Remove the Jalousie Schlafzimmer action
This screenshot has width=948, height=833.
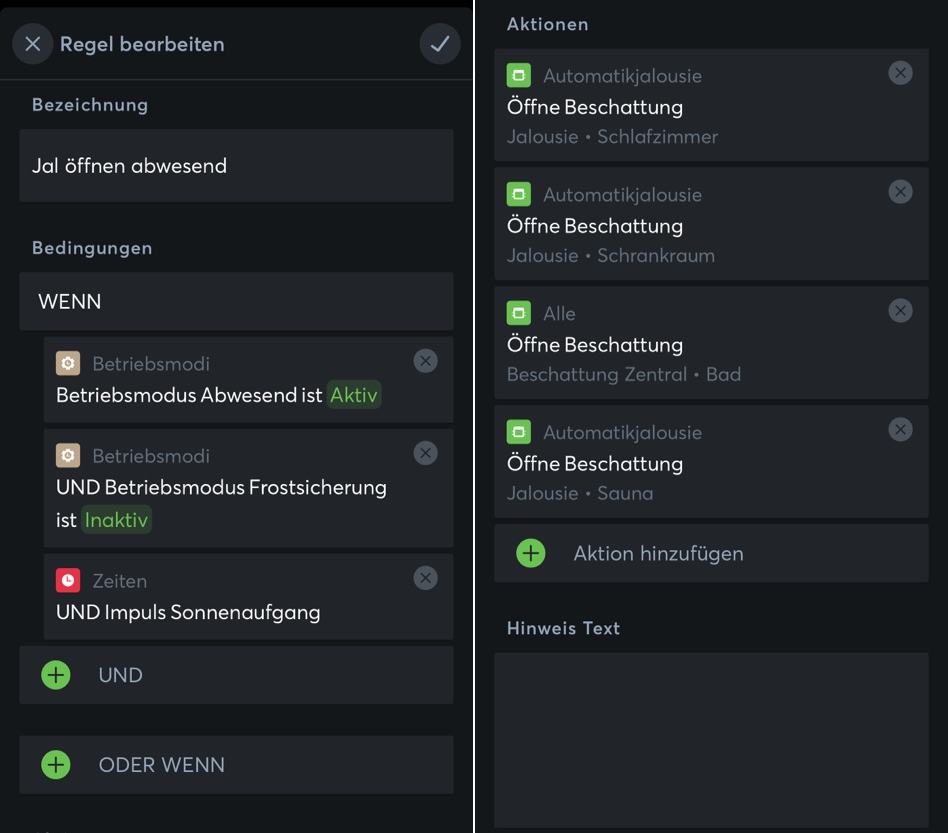pyautogui.click(x=900, y=73)
